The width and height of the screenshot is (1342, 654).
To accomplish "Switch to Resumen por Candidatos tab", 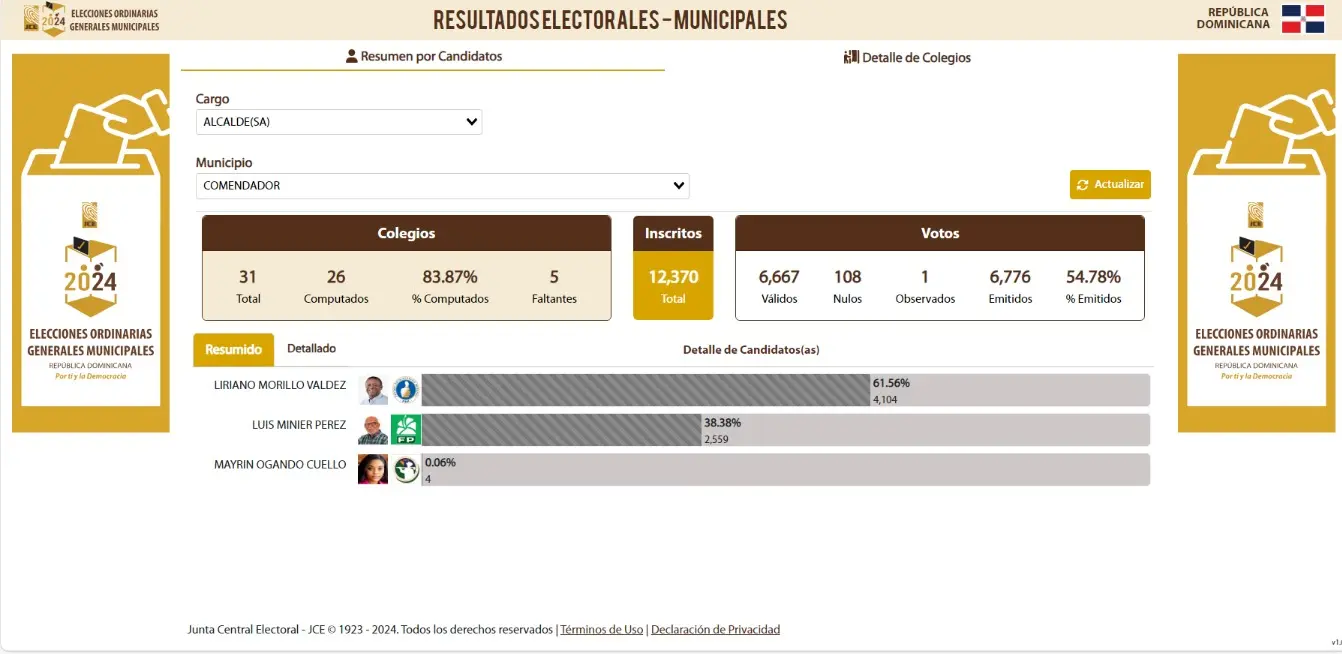I will pyautogui.click(x=423, y=57).
